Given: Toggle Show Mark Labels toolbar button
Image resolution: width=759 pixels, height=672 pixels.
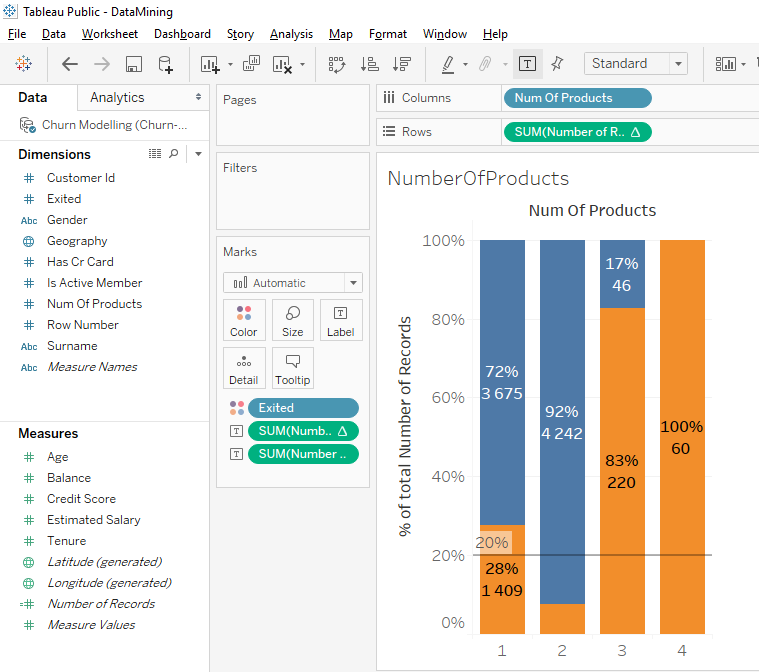Looking at the screenshot, I should pos(527,64).
